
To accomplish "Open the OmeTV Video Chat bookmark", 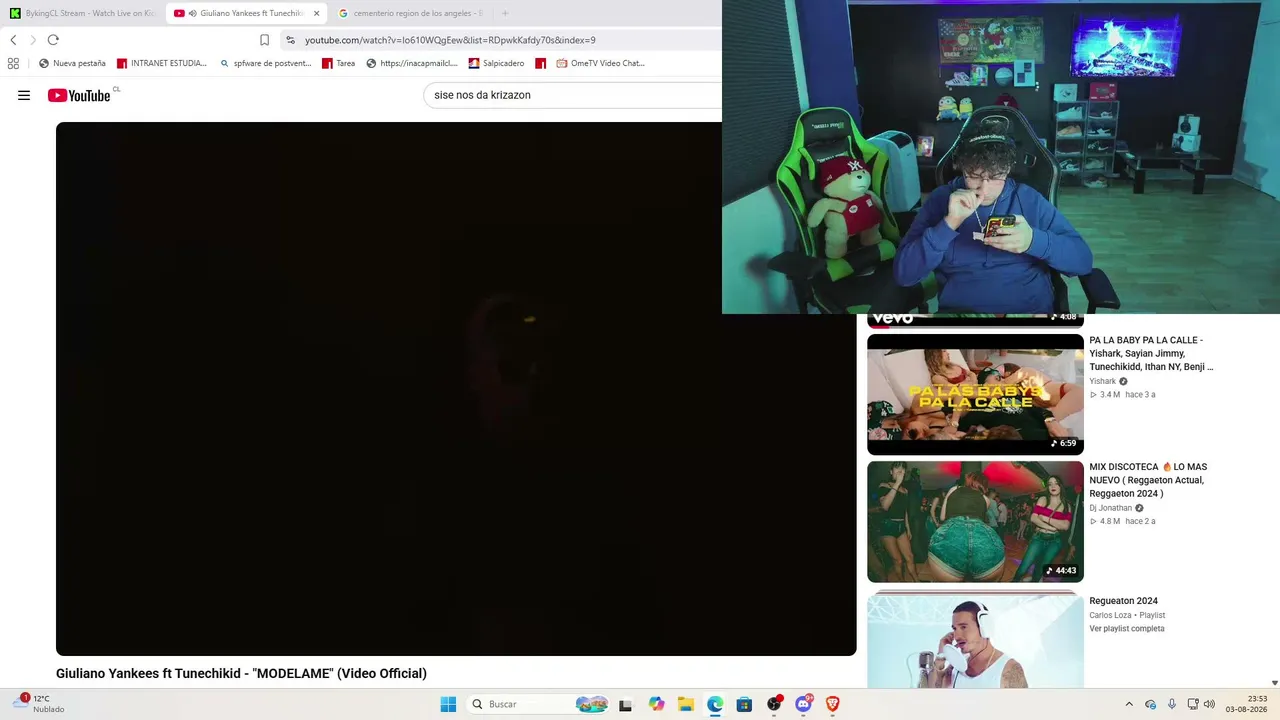I will [601, 63].
